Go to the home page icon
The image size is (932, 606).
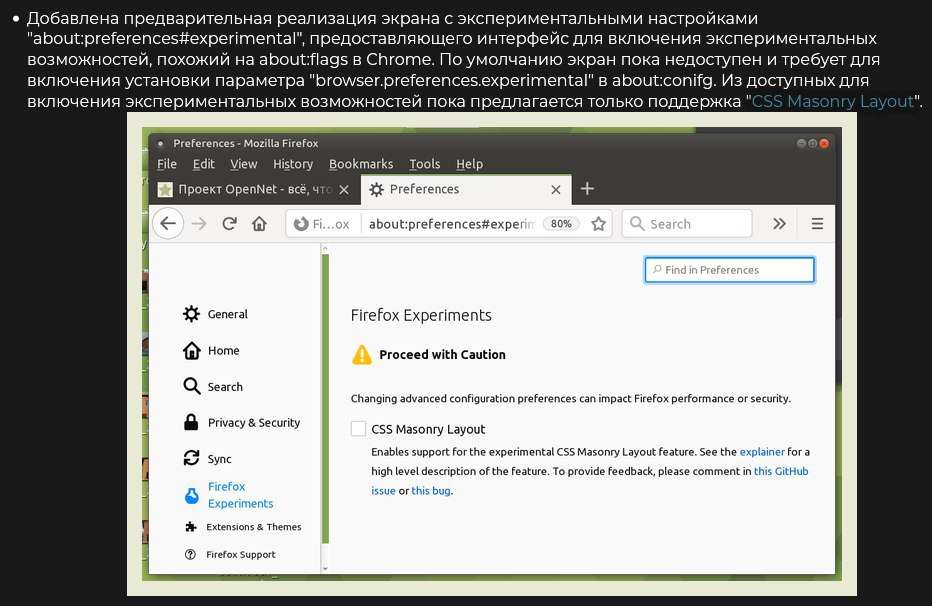tap(259, 224)
